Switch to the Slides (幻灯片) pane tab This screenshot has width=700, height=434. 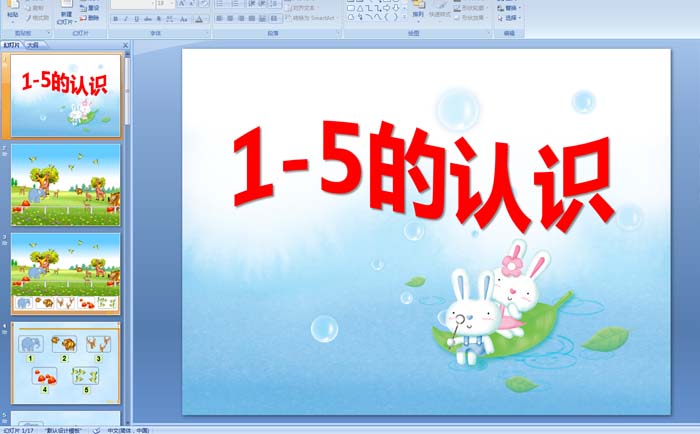pos(12,45)
